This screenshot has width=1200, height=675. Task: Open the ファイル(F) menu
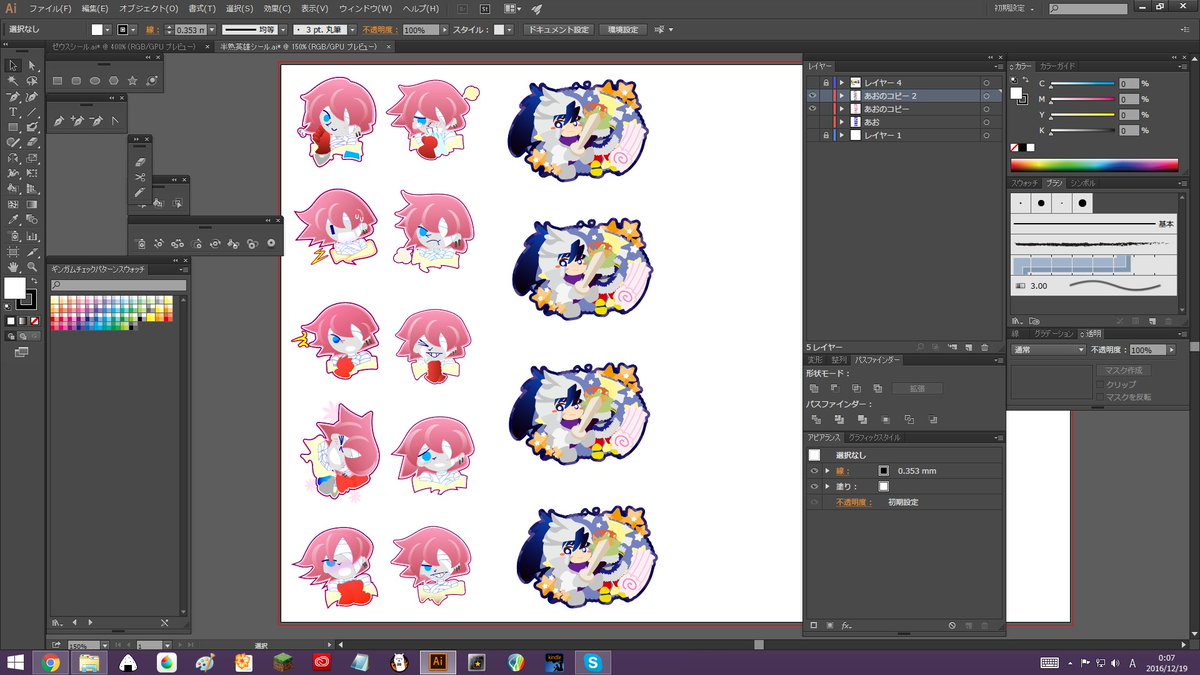coord(50,8)
